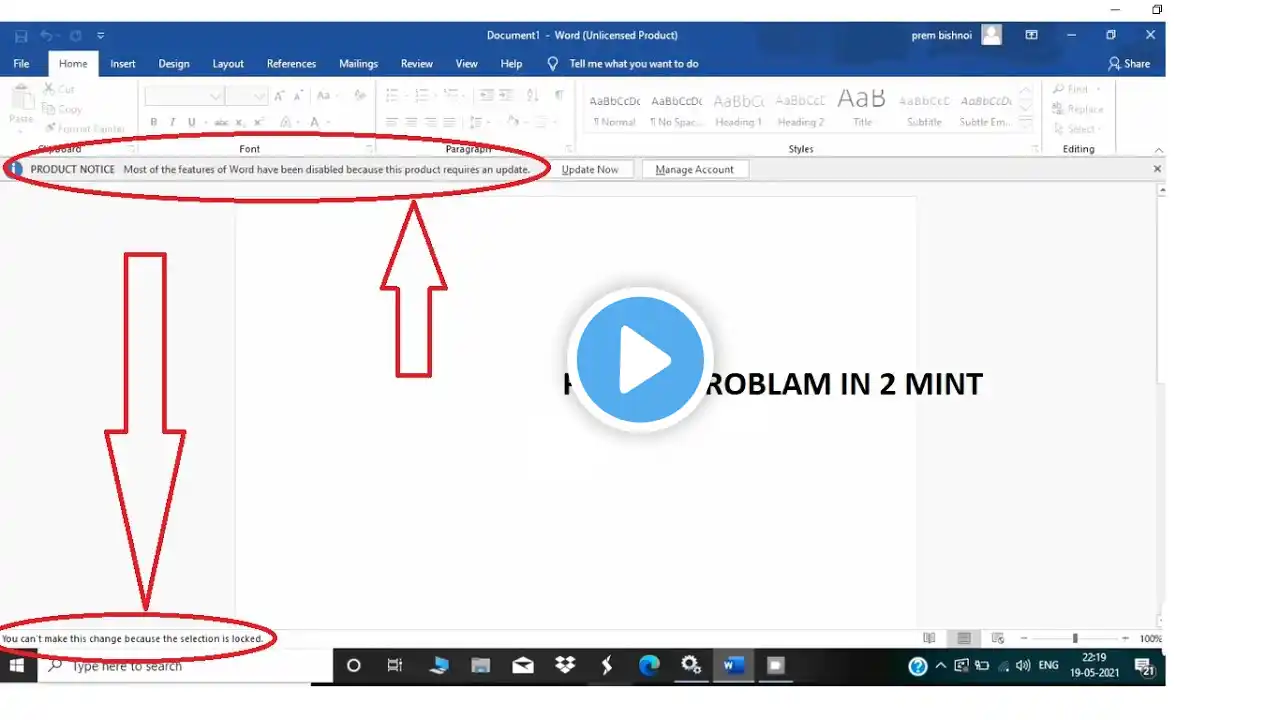Click the Increase Indent icon

[507, 96]
